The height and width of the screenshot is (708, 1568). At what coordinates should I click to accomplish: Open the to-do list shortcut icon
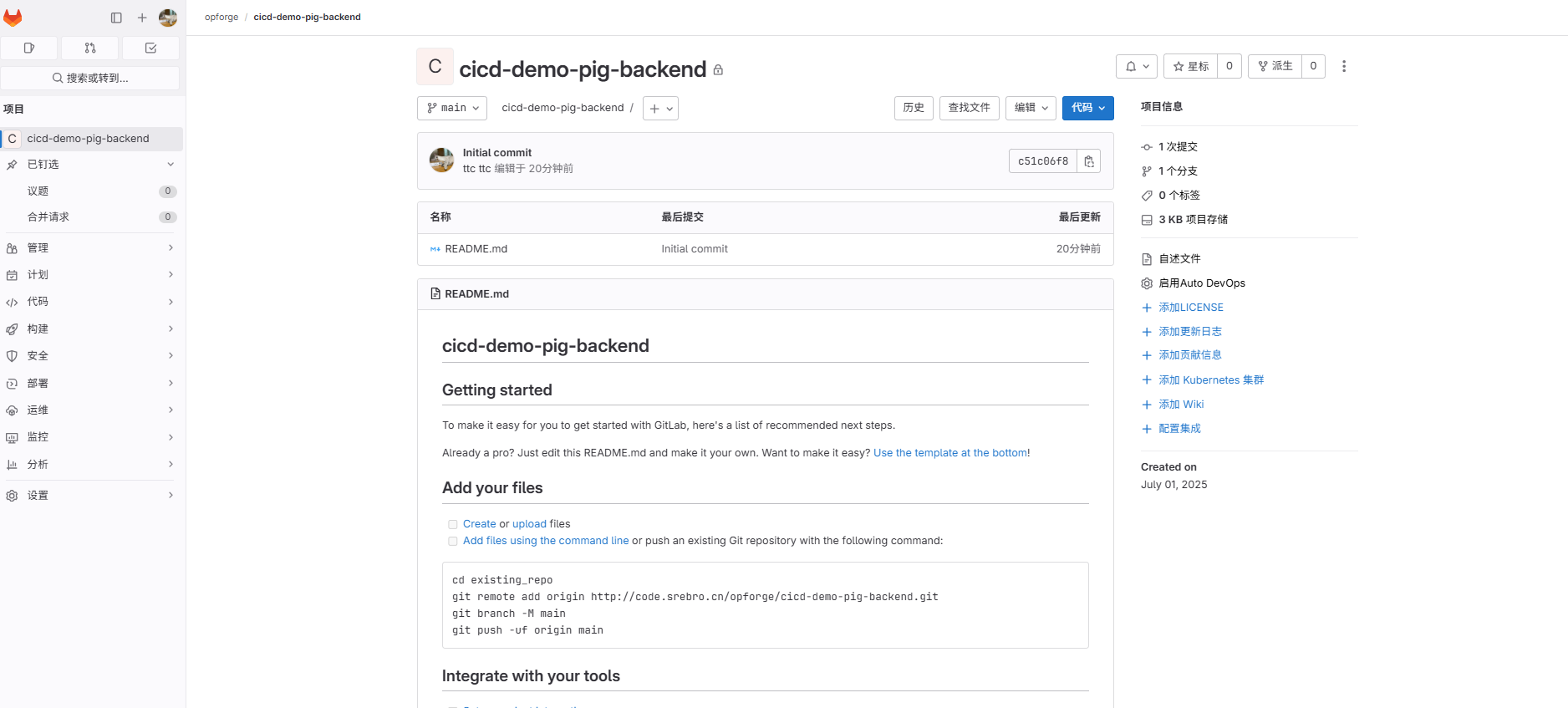pos(150,48)
